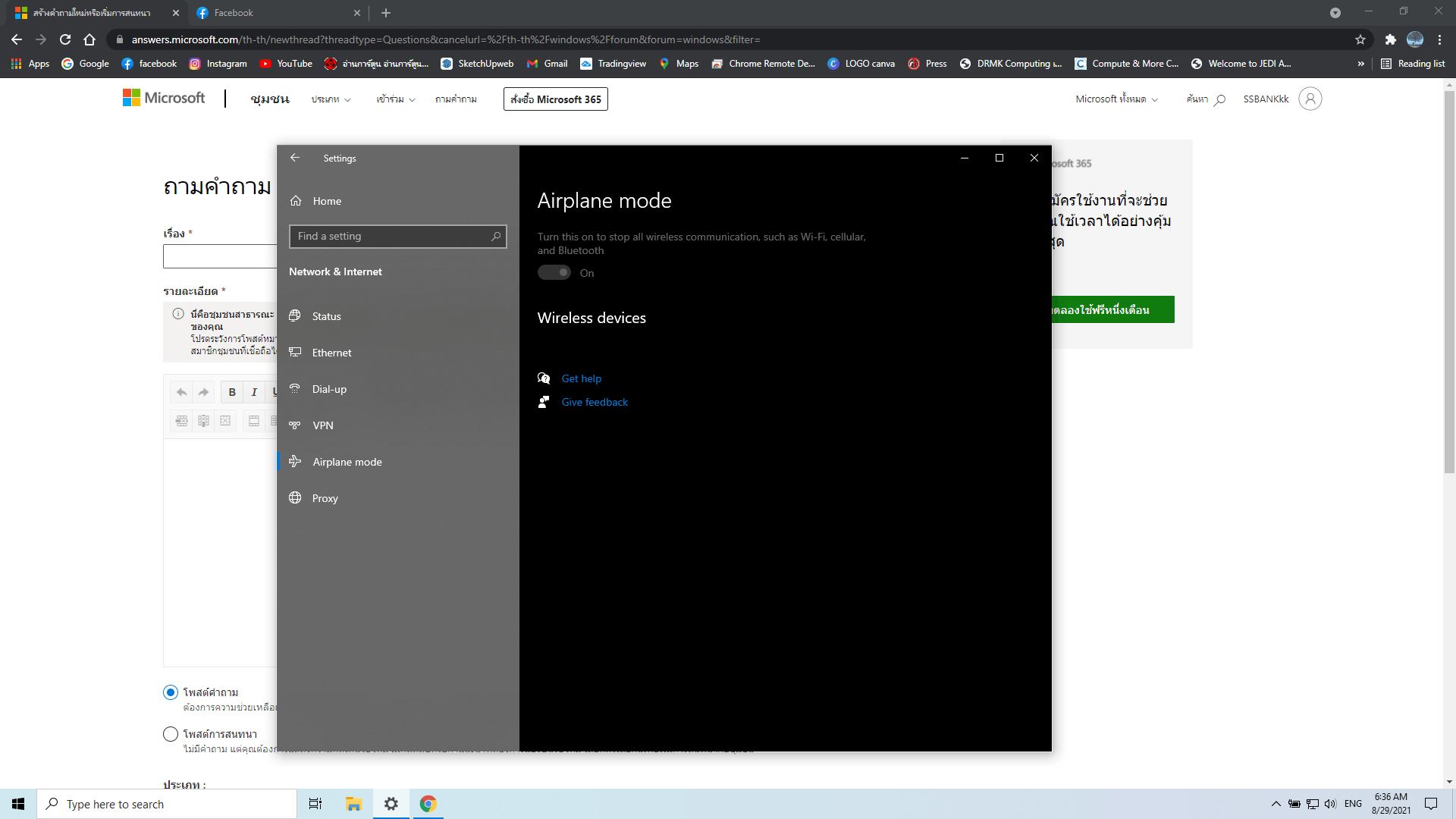Screen dimensions: 1456x819
Task: Expand Microsoft ทั้งหมด dropdown
Action: [x=1116, y=99]
